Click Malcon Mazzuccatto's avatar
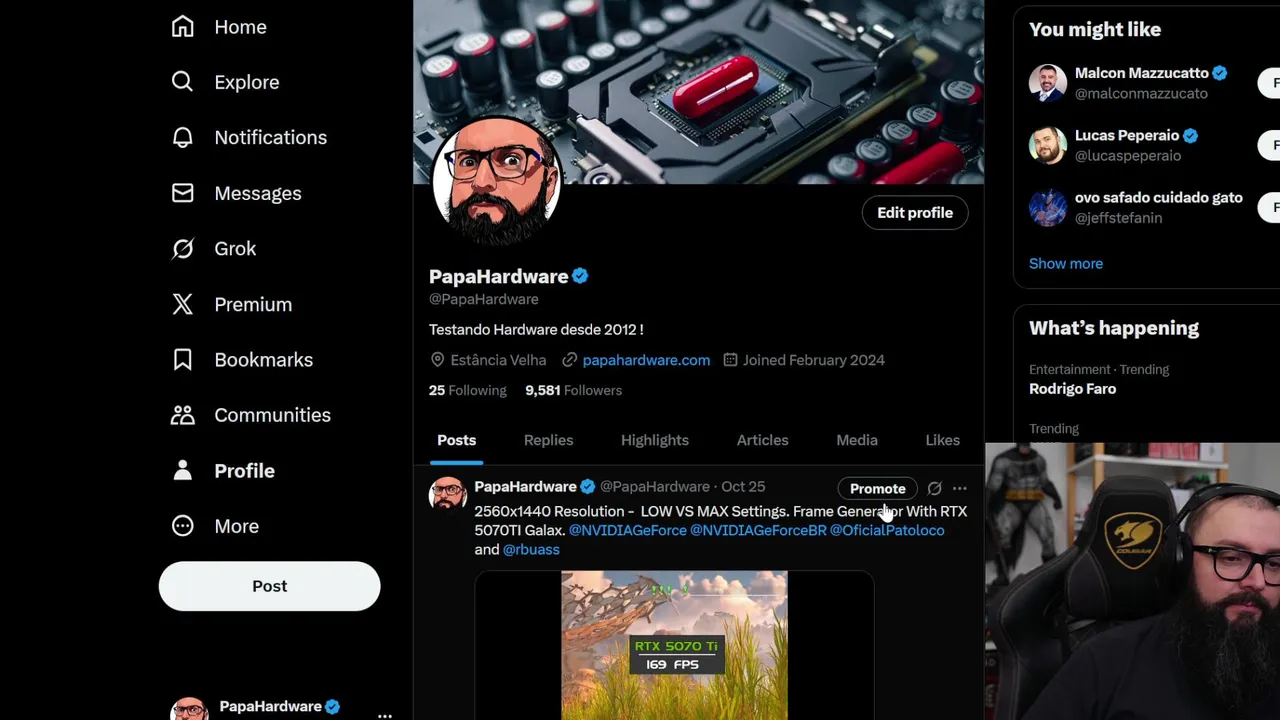This screenshot has height=720, width=1280. click(x=1048, y=83)
